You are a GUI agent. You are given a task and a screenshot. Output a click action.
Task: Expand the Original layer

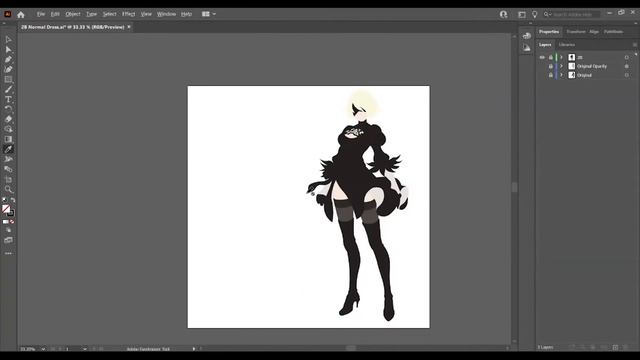pyautogui.click(x=562, y=75)
